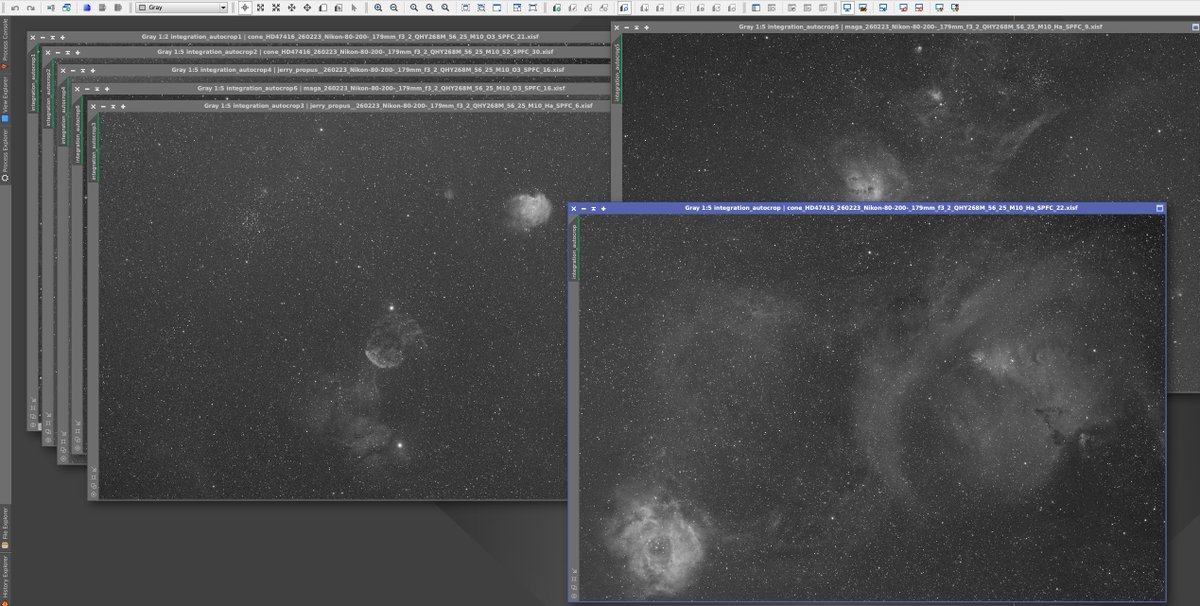Open the History Explorer side tab

click(4, 581)
